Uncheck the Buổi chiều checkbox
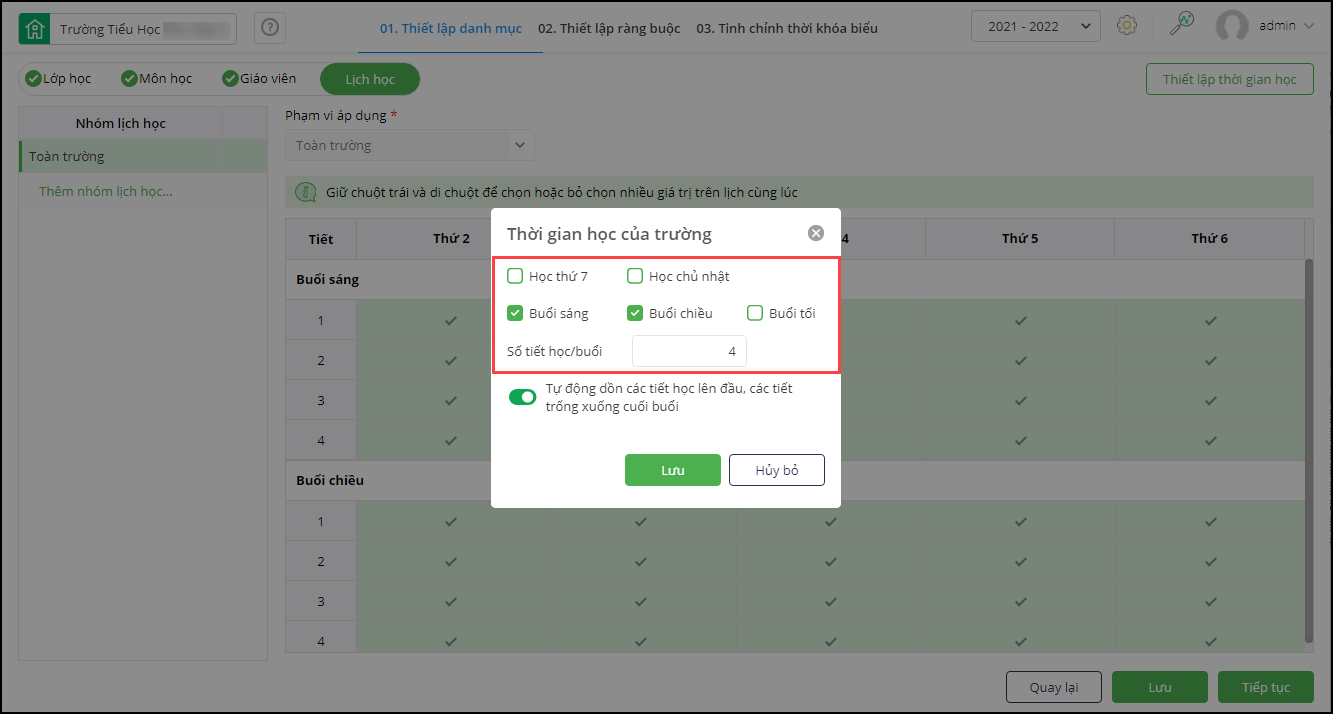Image resolution: width=1333 pixels, height=714 pixels. click(635, 313)
